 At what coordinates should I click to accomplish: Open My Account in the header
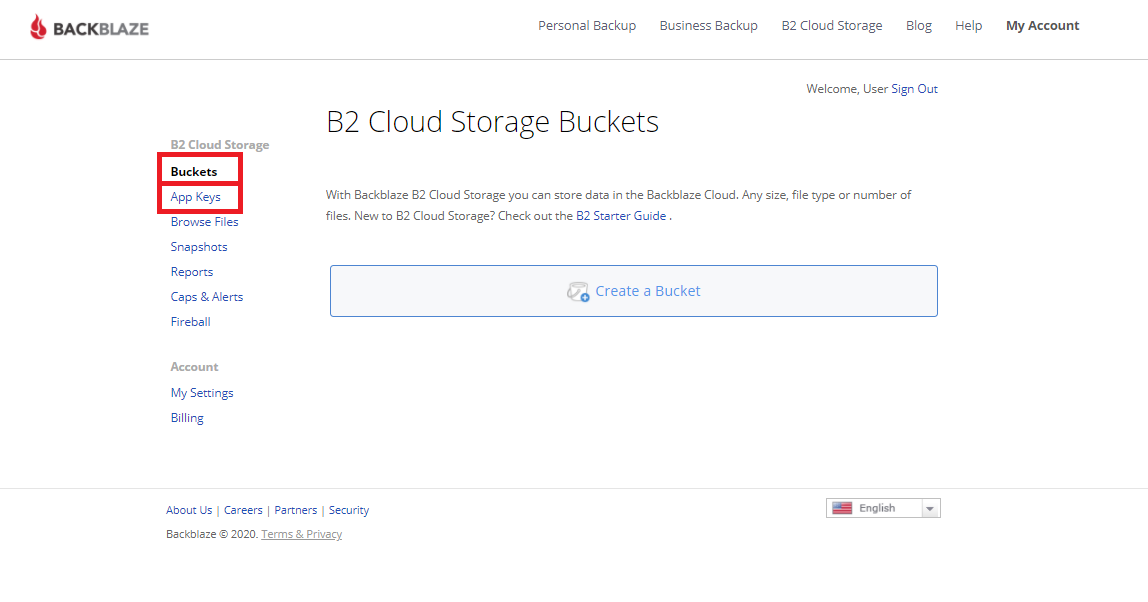(1042, 26)
